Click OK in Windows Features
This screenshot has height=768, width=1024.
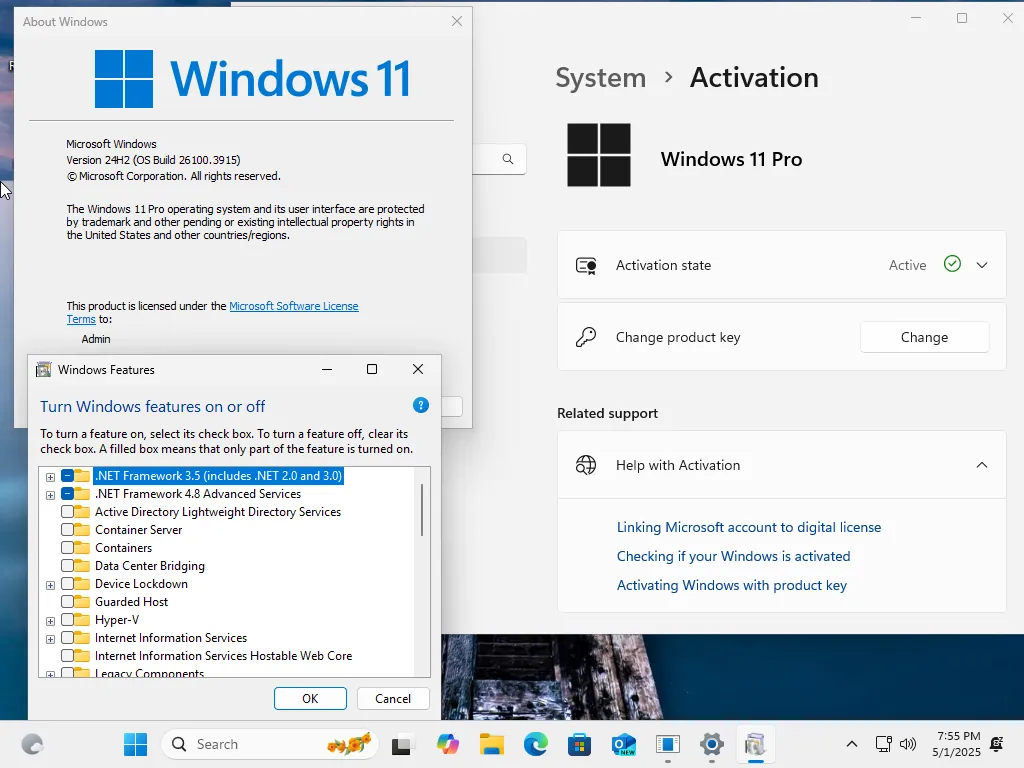(310, 698)
